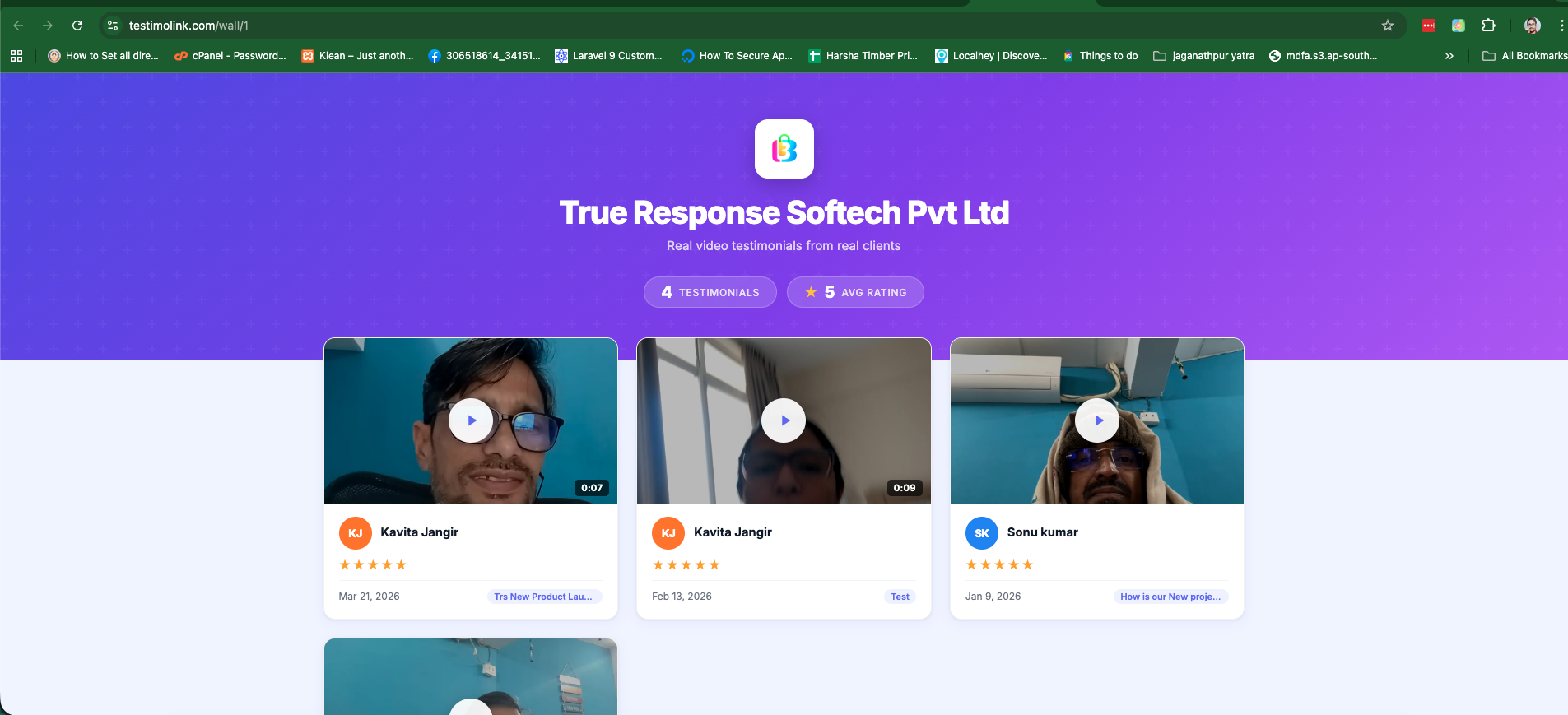The image size is (1568, 715).
Task: Open Laravel 9 Custom bookmark
Action: pos(609,56)
